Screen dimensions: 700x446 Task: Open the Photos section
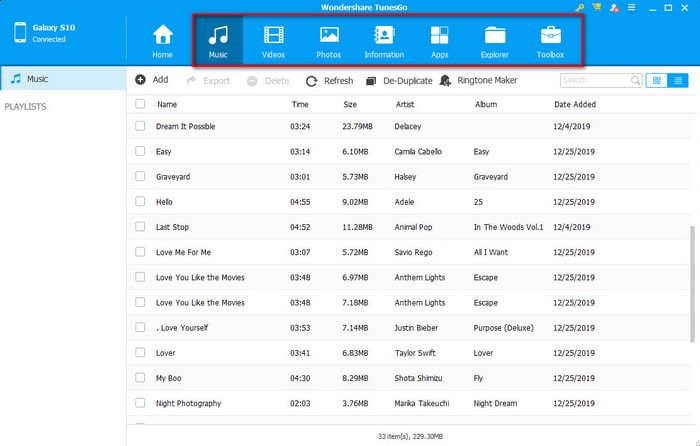point(329,42)
